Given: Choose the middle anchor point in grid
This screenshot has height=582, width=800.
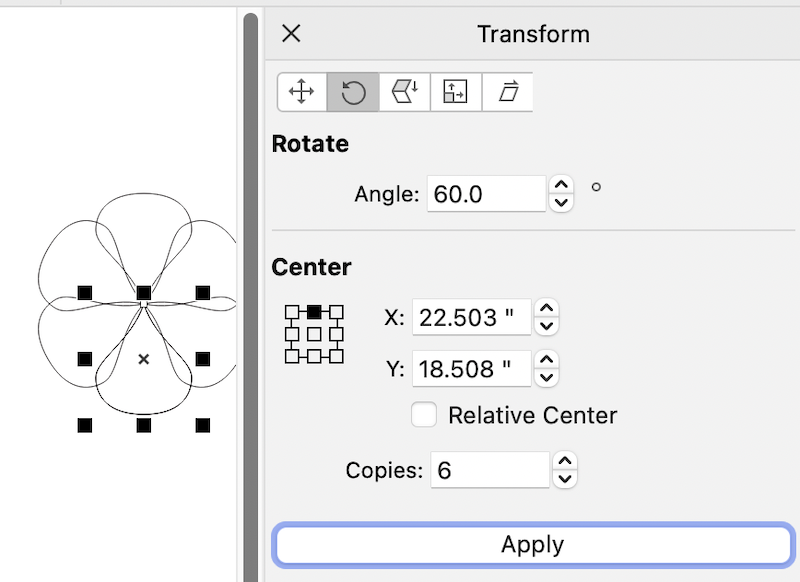Looking at the screenshot, I should [x=314, y=333].
